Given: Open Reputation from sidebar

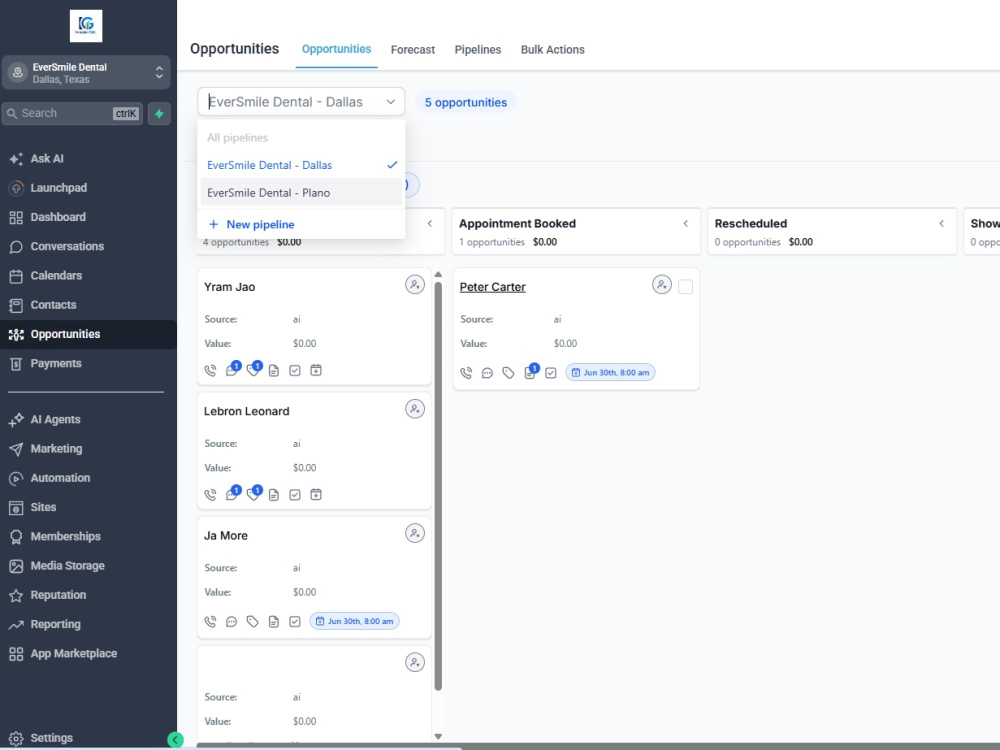Looking at the screenshot, I should coord(58,595).
